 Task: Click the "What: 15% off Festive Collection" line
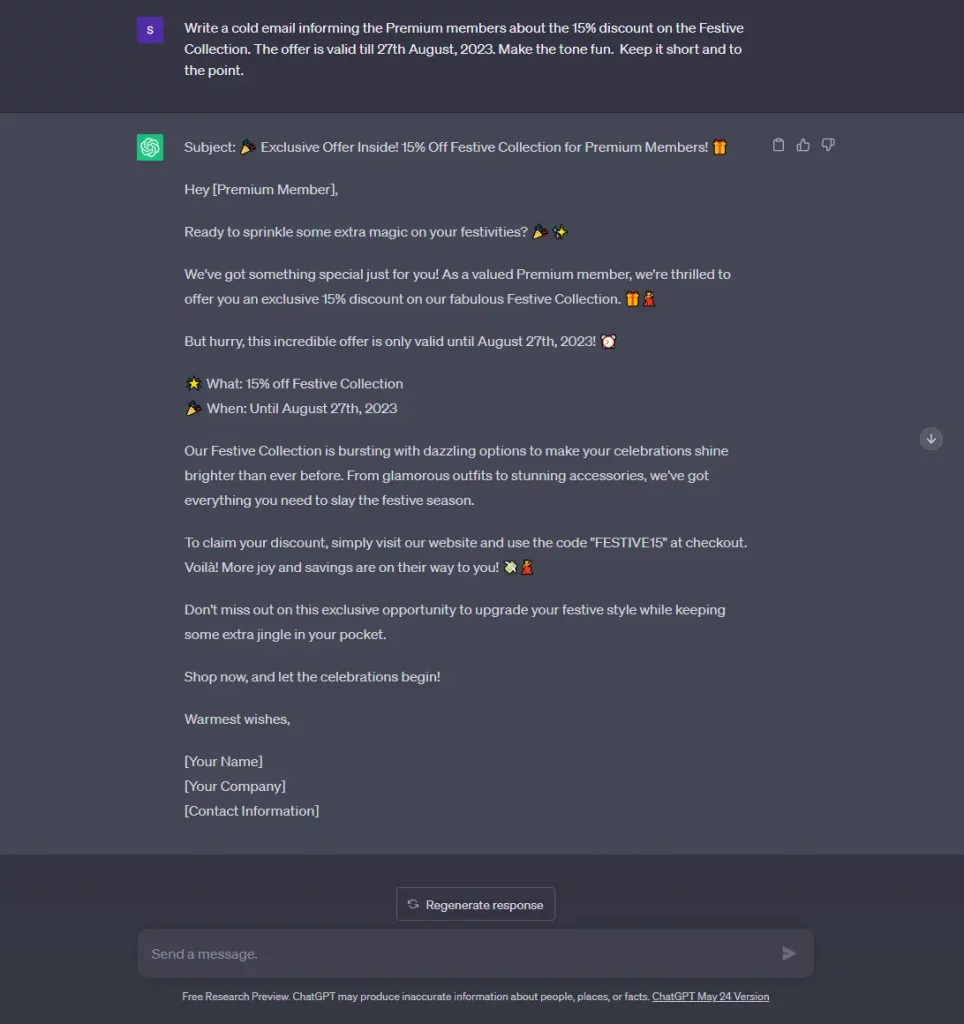(294, 384)
